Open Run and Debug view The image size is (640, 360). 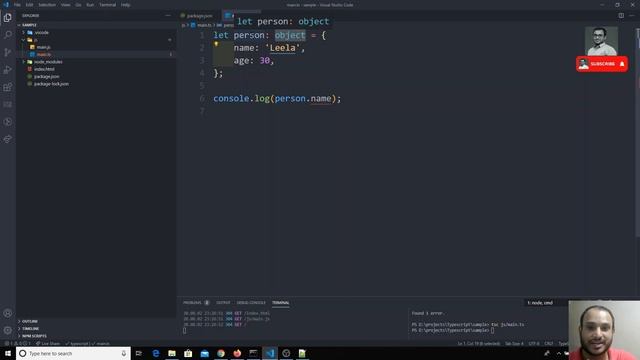[x=7, y=70]
